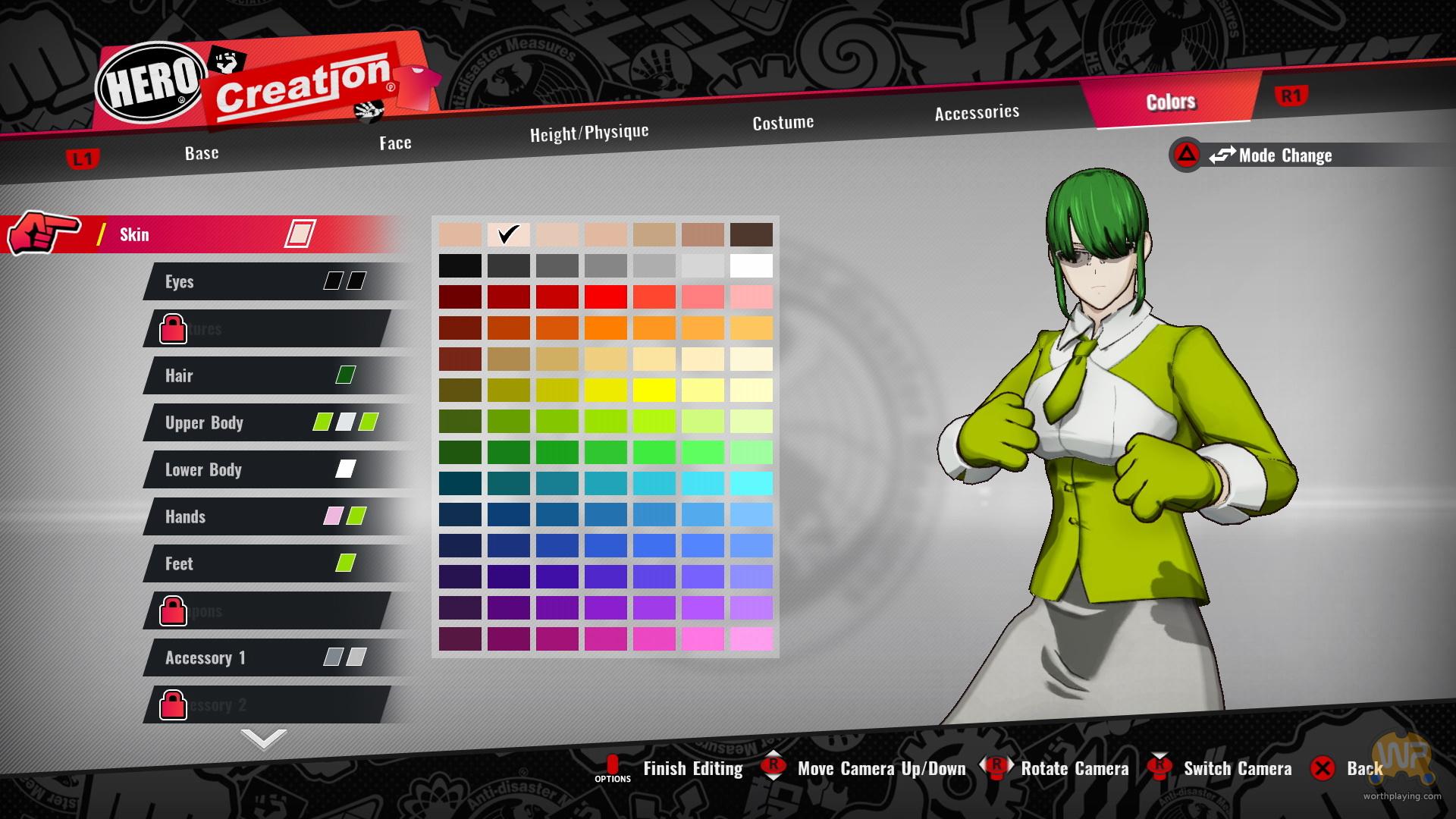Pick the pure white color swatch
Viewport: 1456px width, 819px height.
click(751, 265)
